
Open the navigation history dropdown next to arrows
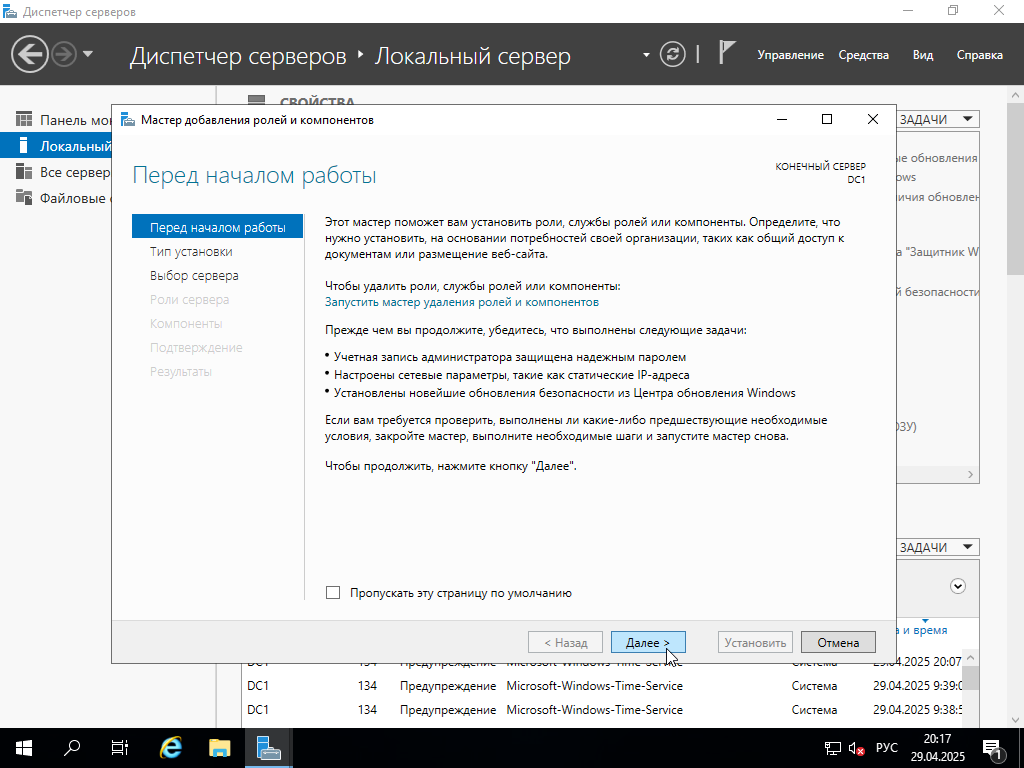click(x=88, y=54)
